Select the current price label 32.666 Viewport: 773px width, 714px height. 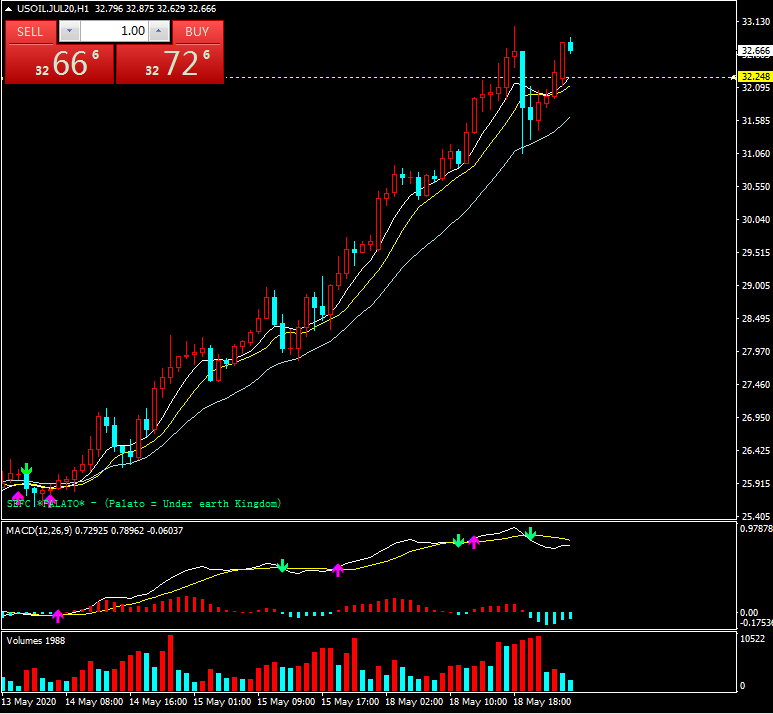click(x=753, y=51)
